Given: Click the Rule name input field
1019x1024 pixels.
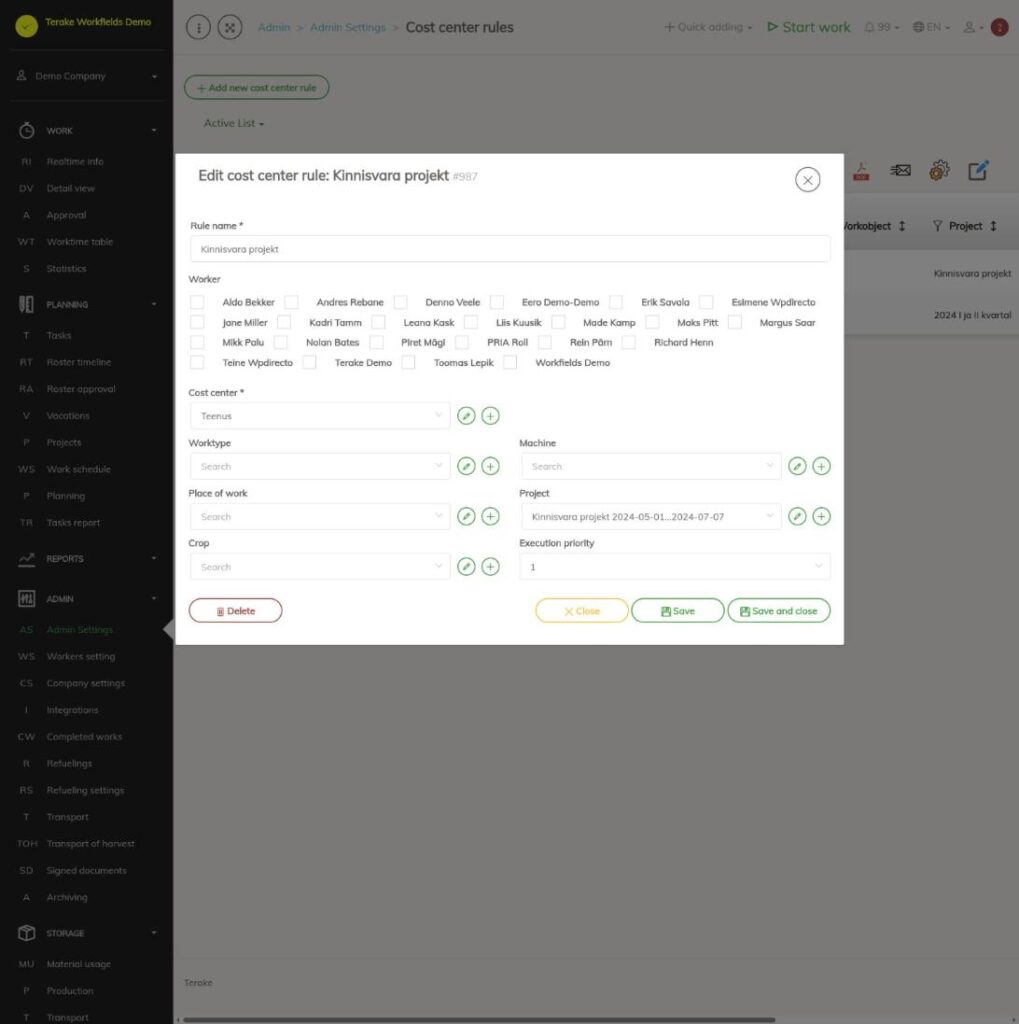Looking at the screenshot, I should click(x=510, y=249).
